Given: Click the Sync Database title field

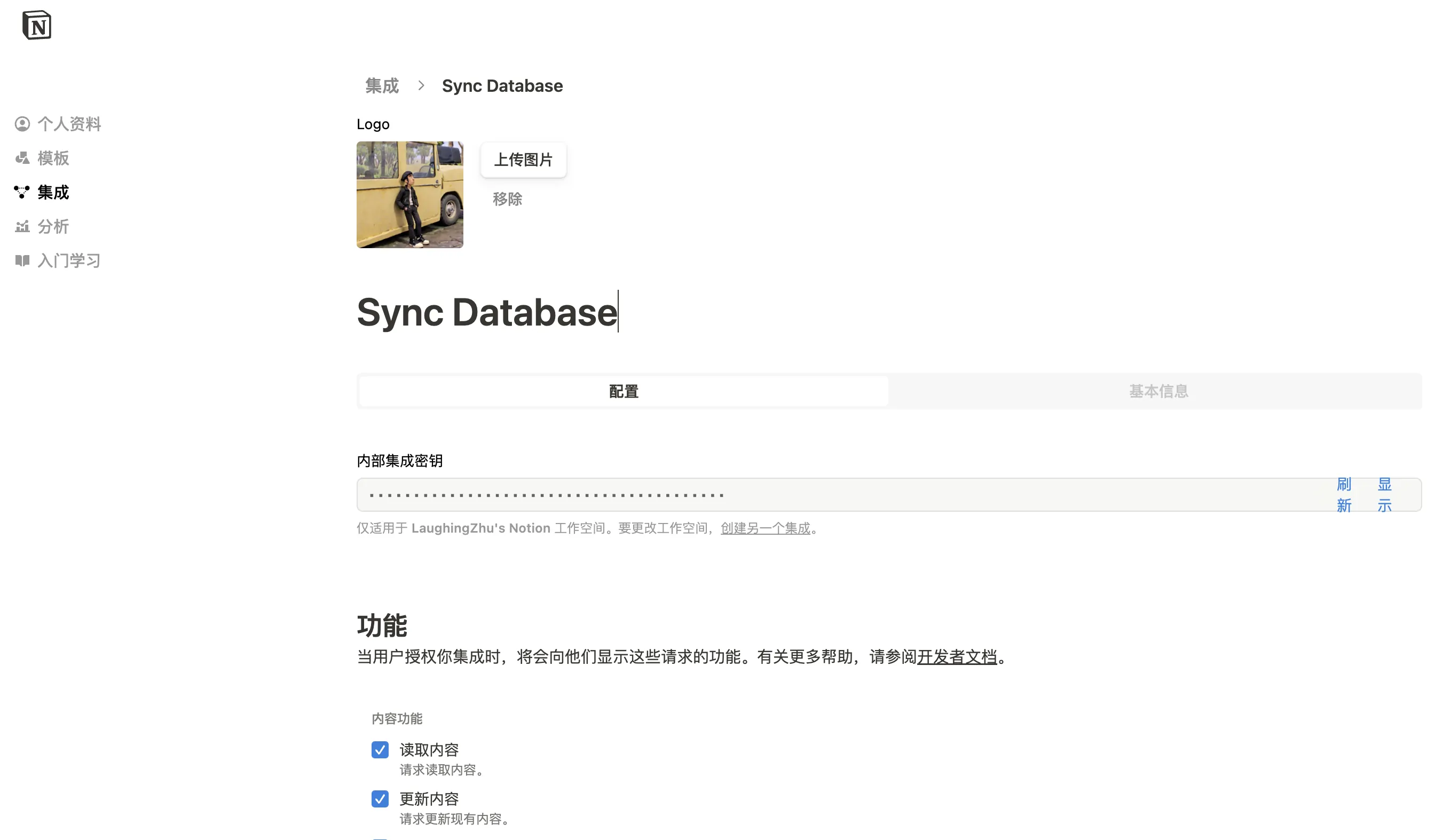Looking at the screenshot, I should click(487, 312).
